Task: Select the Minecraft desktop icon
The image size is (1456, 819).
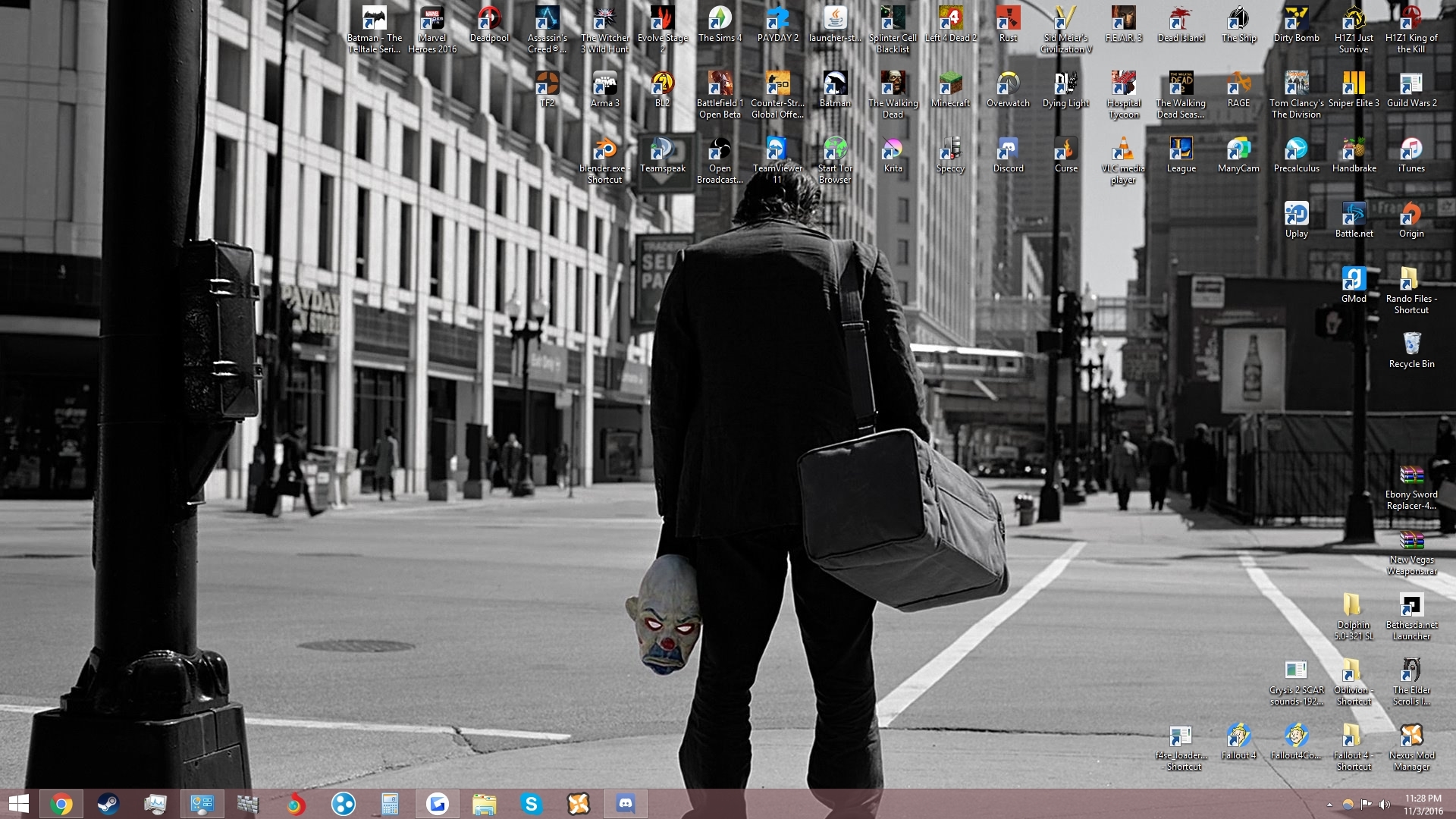Action: (950, 90)
